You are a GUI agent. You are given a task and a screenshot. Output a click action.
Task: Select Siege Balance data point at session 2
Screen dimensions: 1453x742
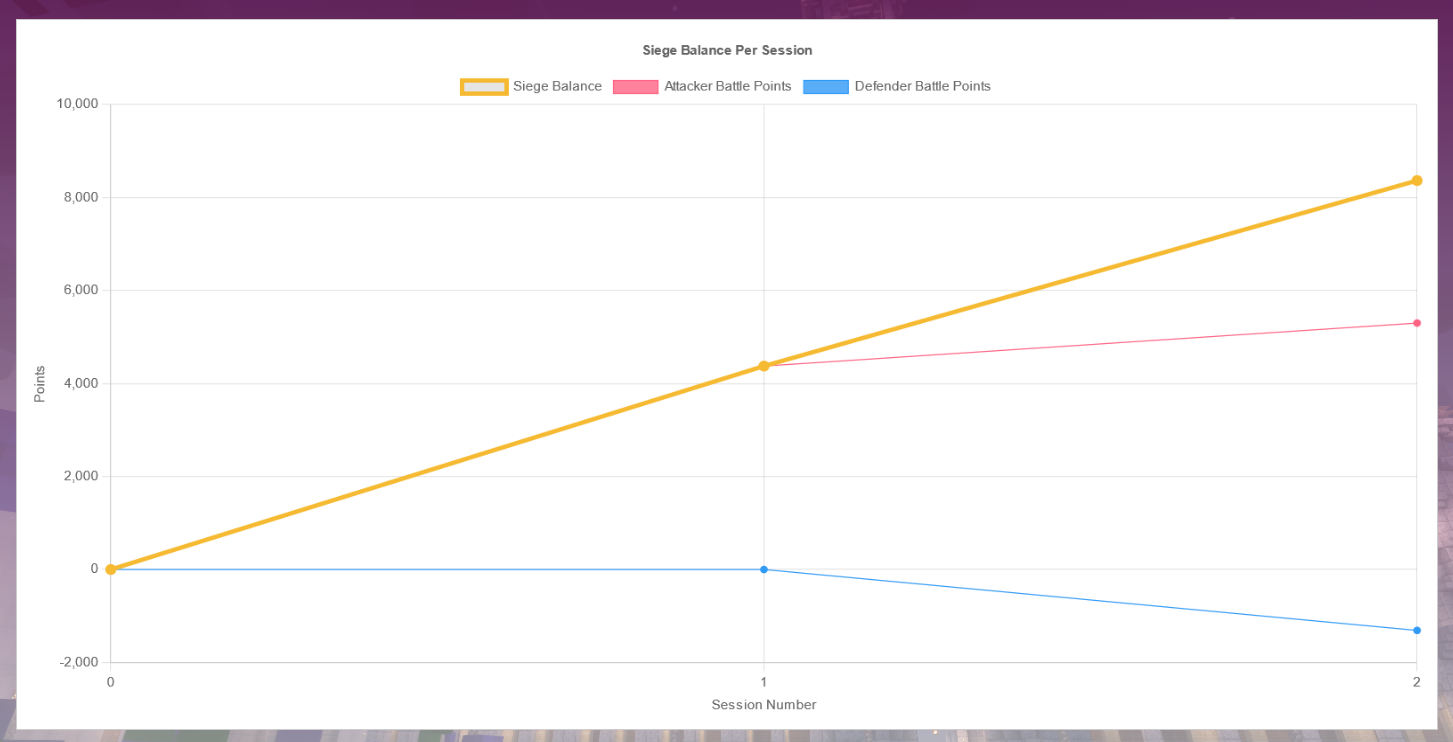[x=1417, y=181]
